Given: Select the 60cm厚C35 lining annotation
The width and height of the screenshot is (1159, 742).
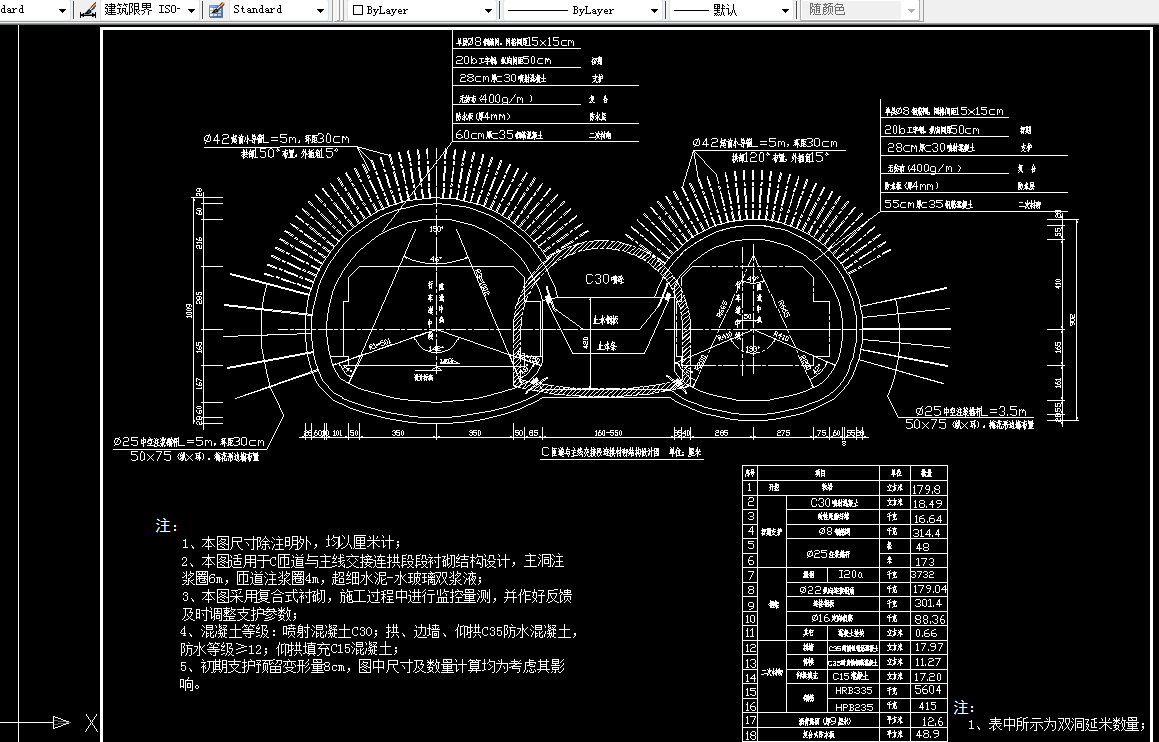Looking at the screenshot, I should (x=500, y=135).
